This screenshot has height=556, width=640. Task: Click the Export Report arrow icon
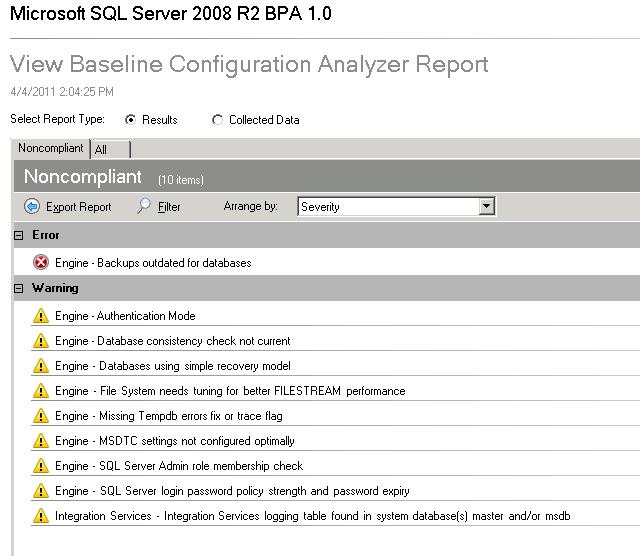[x=31, y=207]
